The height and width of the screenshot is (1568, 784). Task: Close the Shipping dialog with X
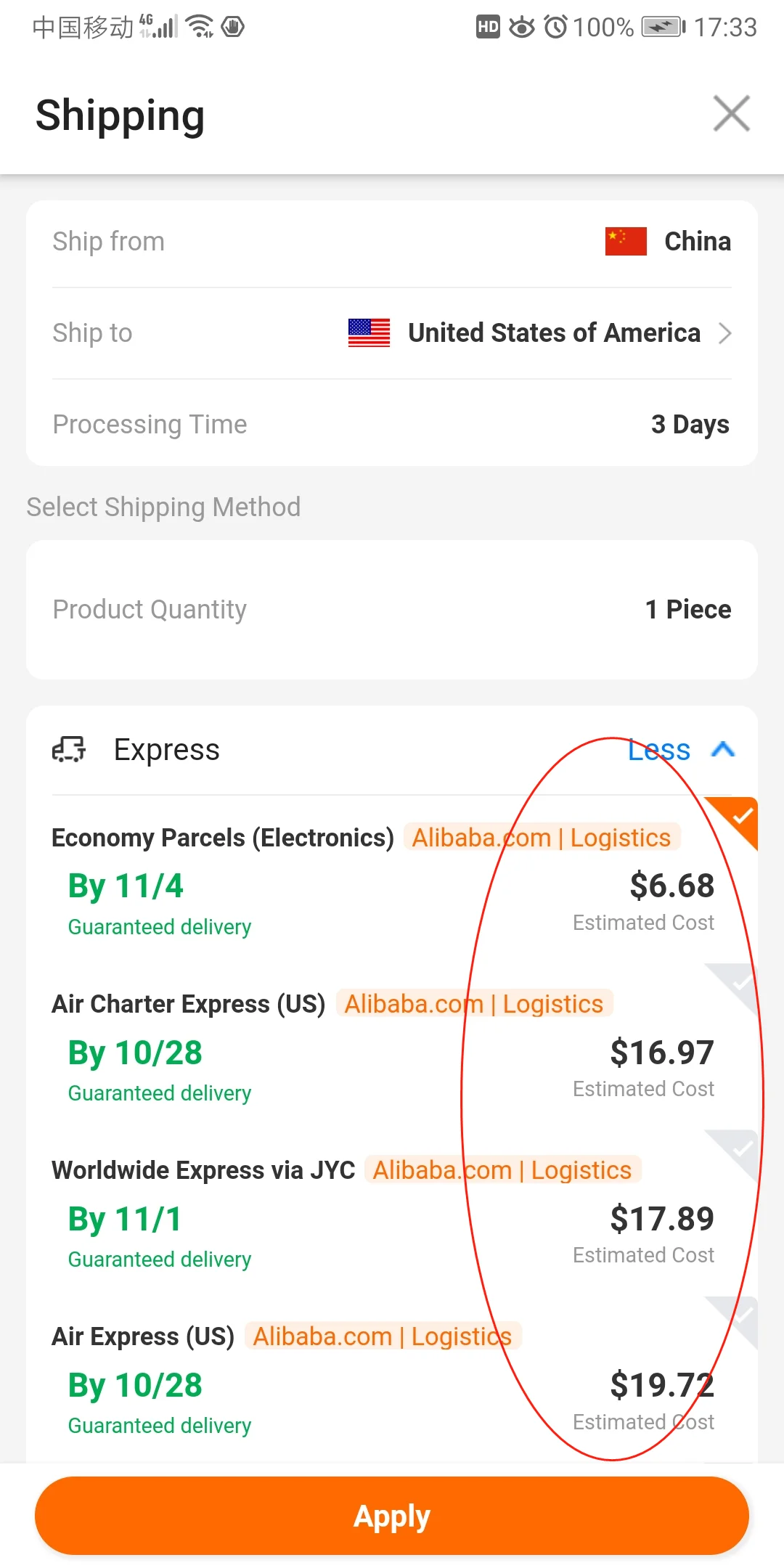click(x=731, y=114)
